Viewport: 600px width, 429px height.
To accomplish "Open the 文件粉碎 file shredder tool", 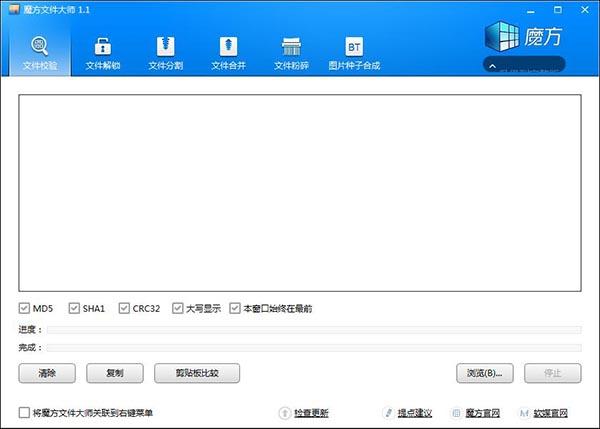I will pyautogui.click(x=291, y=53).
